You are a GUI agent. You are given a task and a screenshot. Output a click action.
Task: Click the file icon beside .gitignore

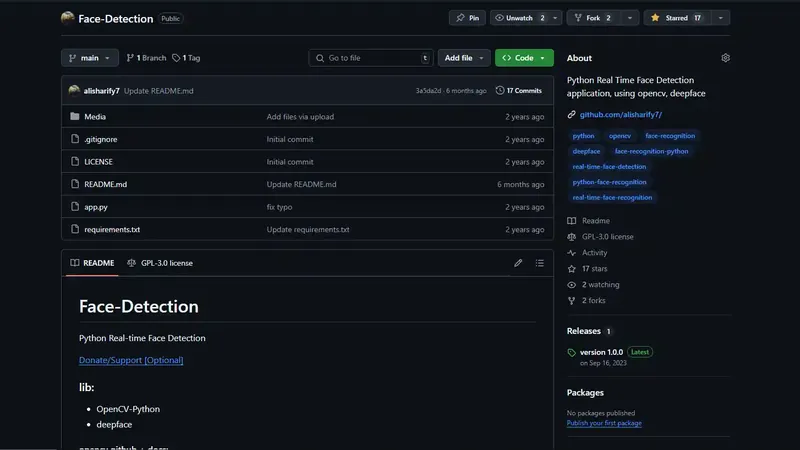pyautogui.click(x=75, y=139)
